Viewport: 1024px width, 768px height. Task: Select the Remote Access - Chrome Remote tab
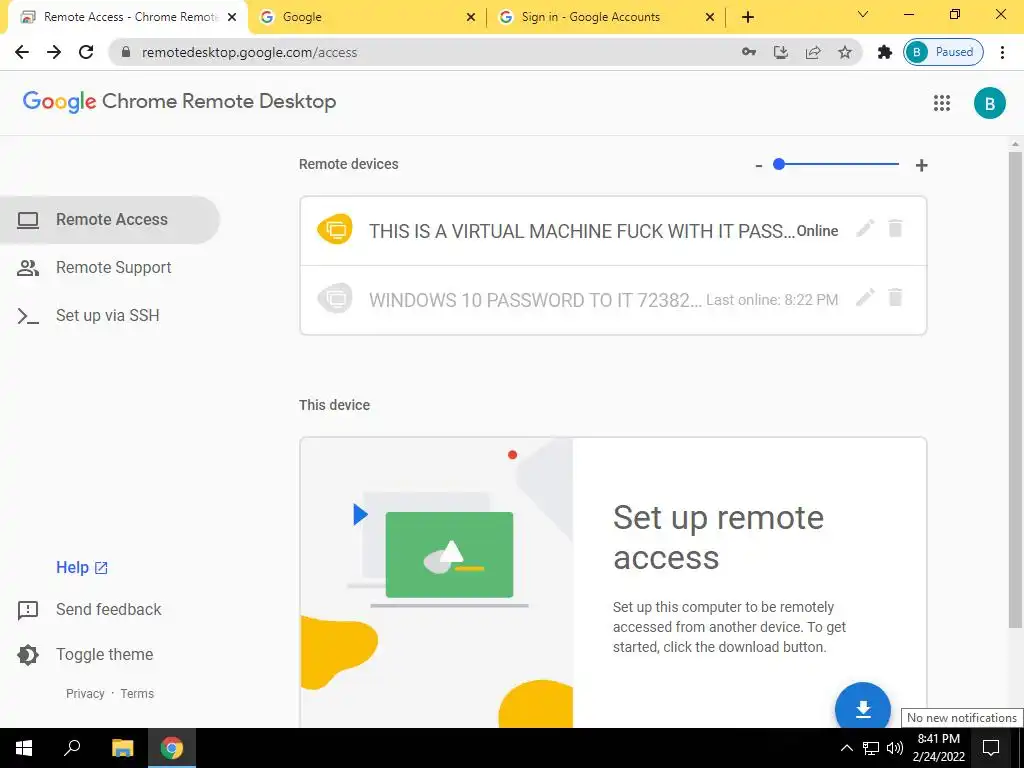[127, 17]
